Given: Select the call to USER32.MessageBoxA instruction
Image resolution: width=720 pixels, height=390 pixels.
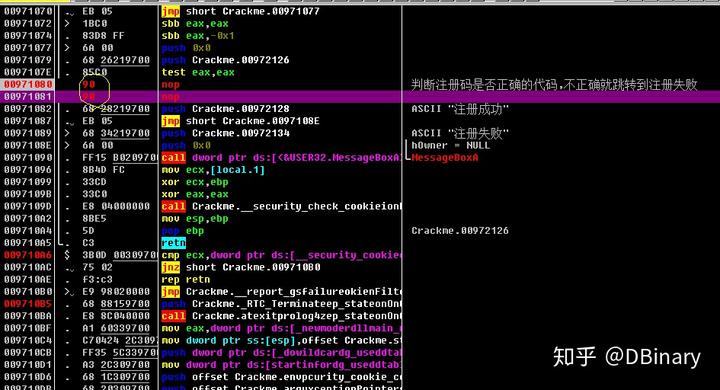Looking at the screenshot, I should coord(281,158).
